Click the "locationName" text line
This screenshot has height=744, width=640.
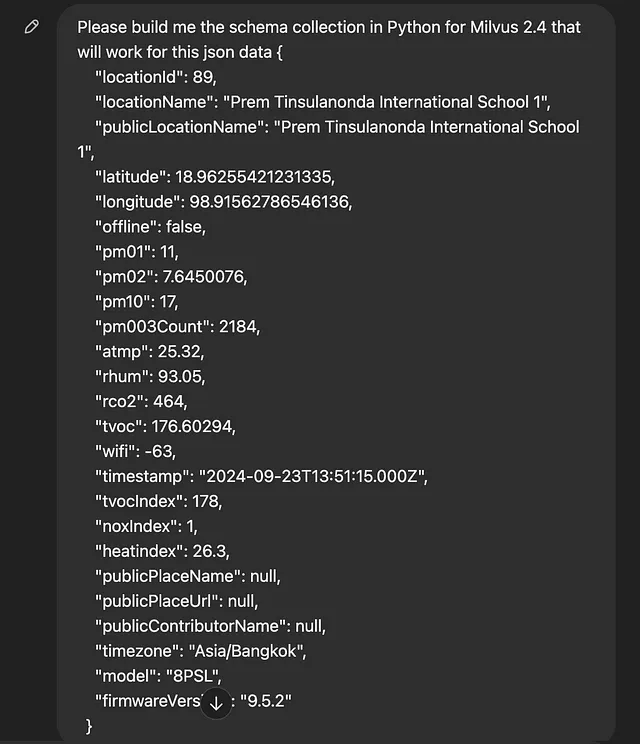[x=323, y=102]
